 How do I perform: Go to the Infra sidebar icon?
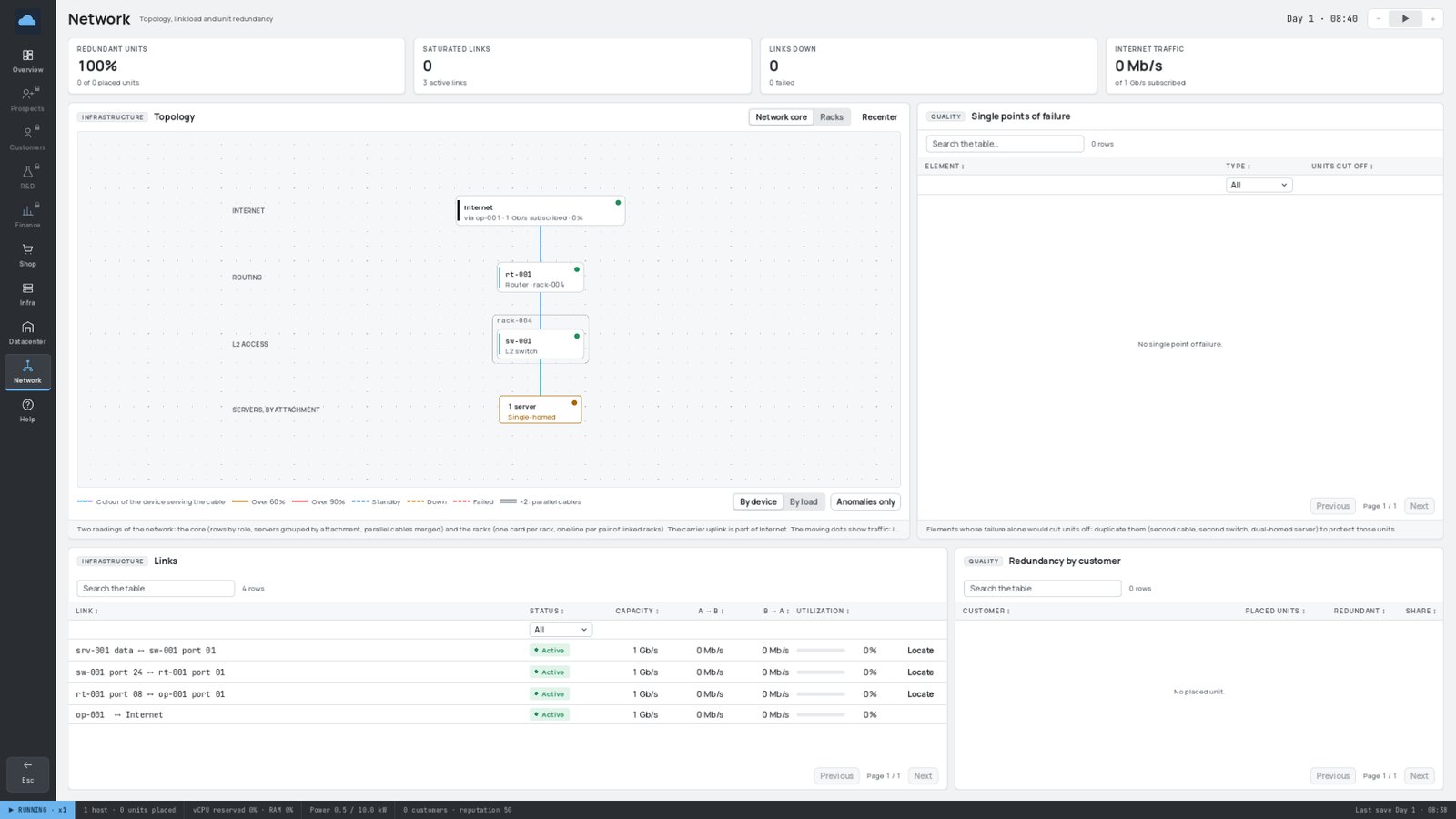27,288
